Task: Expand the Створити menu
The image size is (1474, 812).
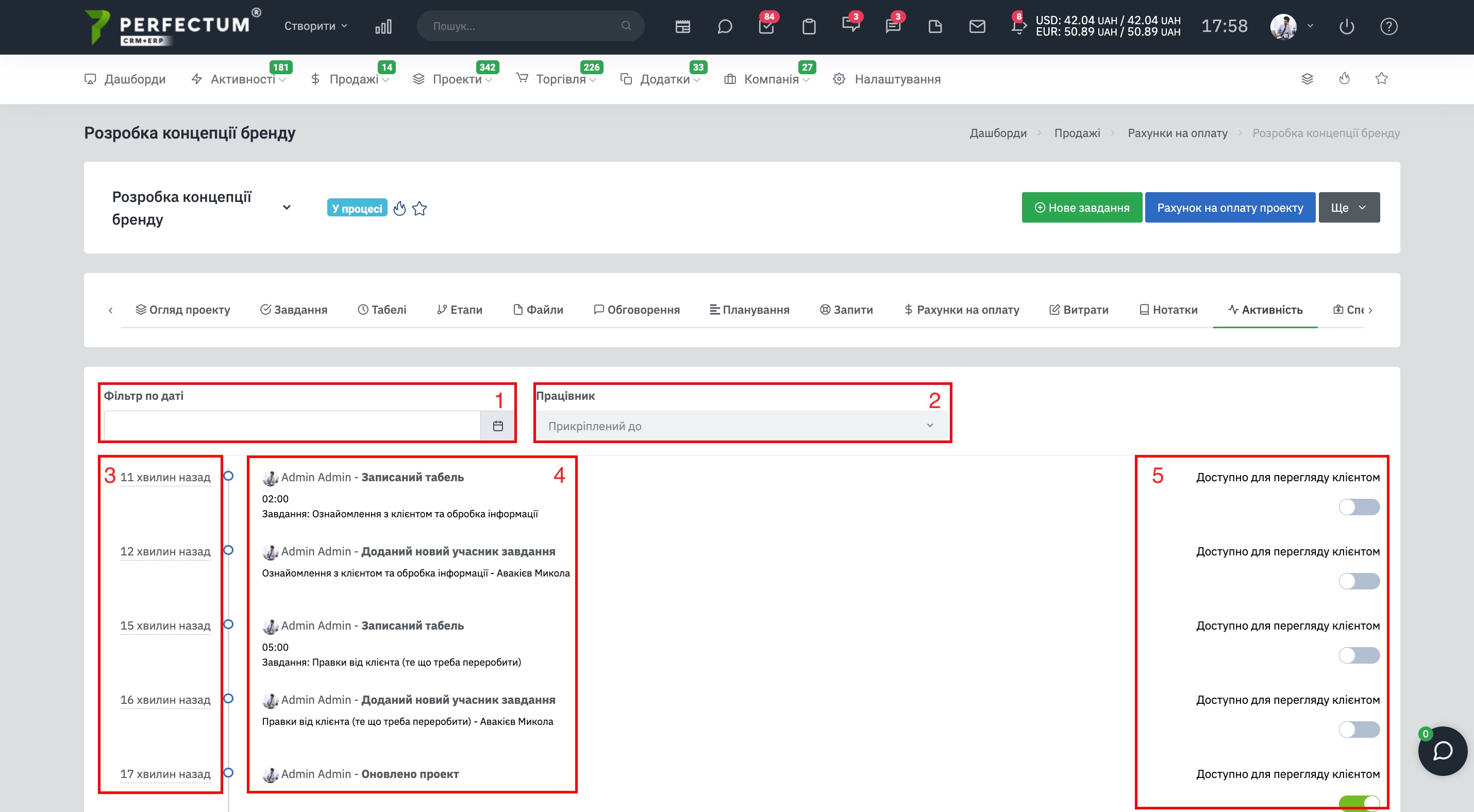Action: coord(316,26)
